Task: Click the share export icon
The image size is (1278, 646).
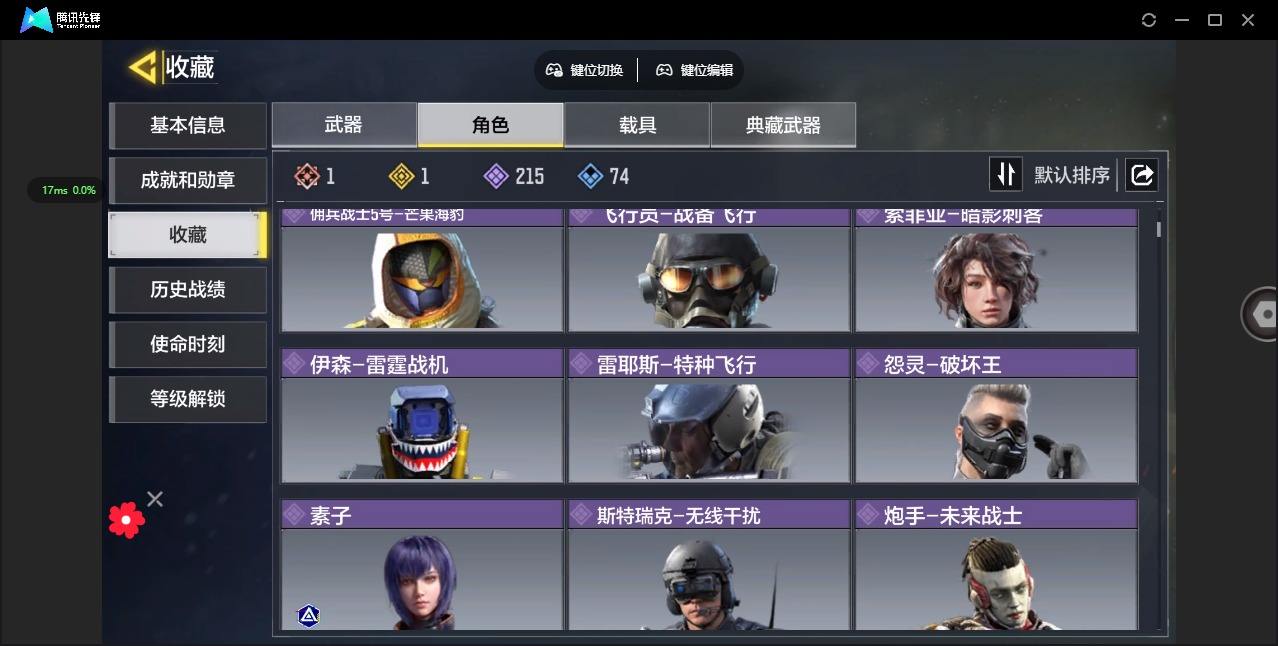Action: (x=1141, y=175)
